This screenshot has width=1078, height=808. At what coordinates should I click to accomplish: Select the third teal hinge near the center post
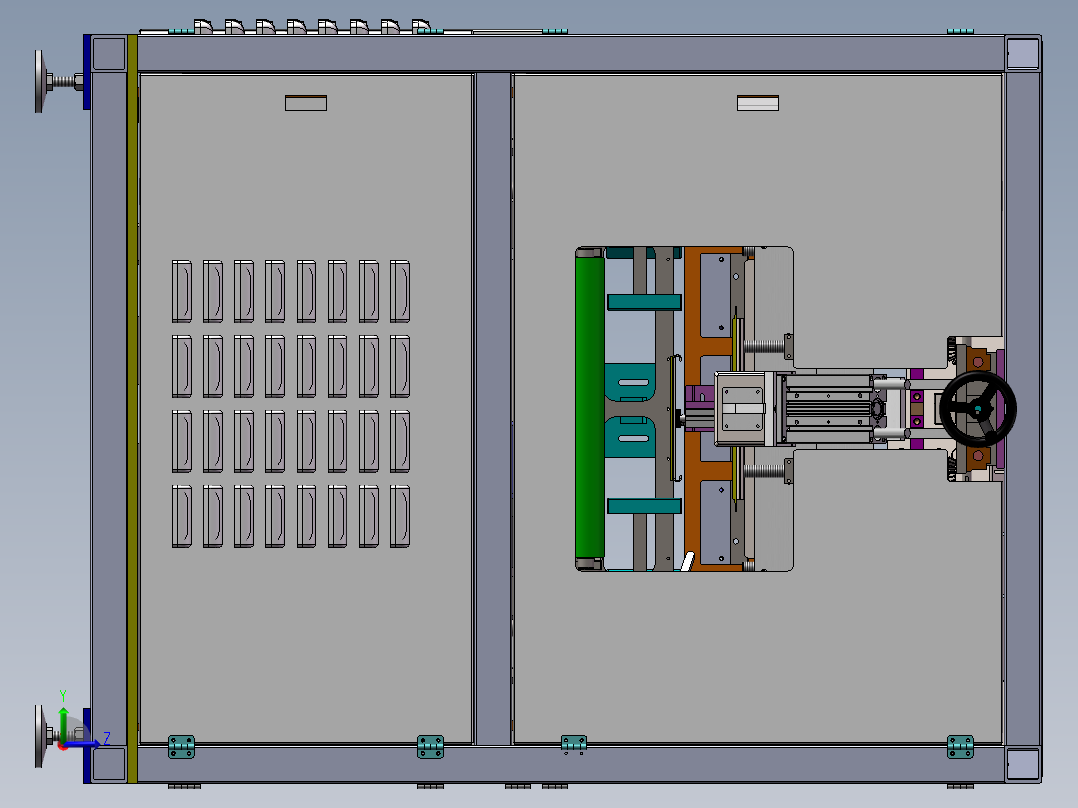[573, 744]
